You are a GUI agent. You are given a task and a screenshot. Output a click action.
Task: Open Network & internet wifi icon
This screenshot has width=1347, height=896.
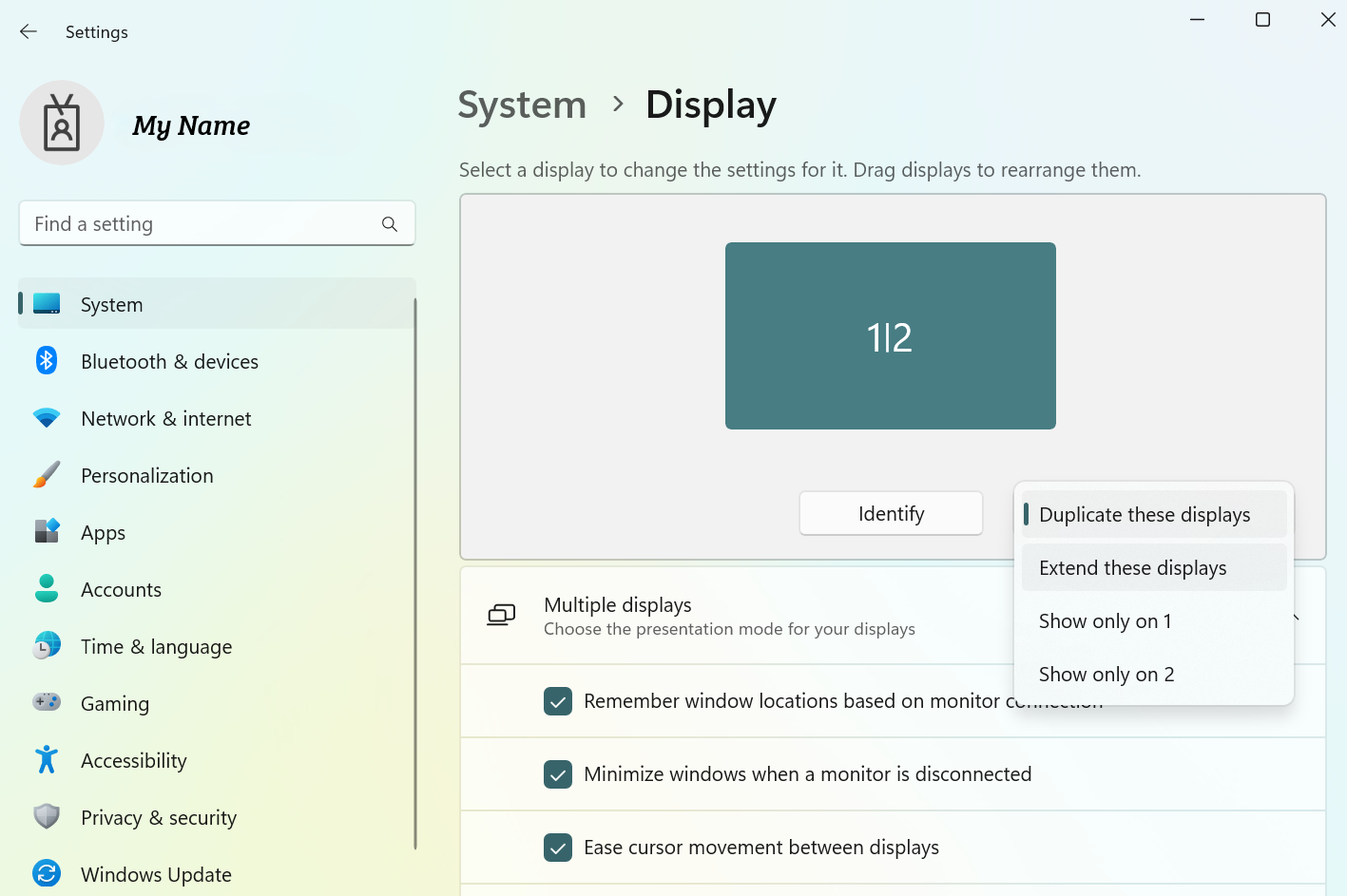(x=47, y=418)
